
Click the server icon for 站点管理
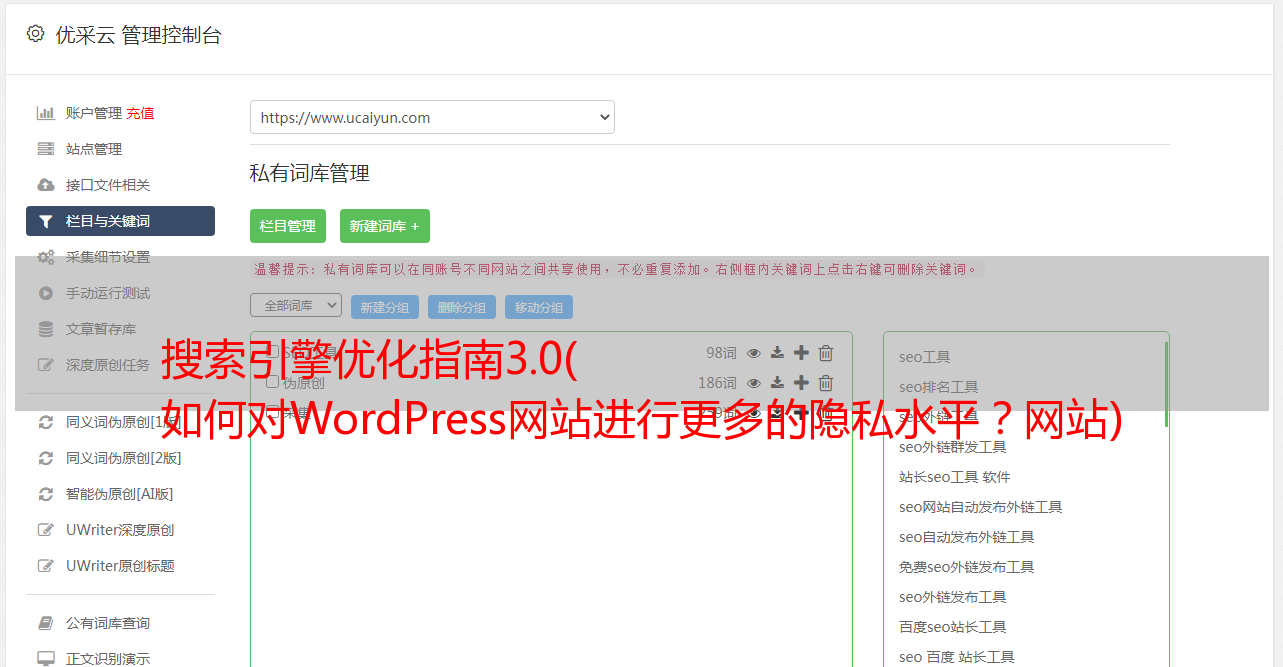coord(46,149)
